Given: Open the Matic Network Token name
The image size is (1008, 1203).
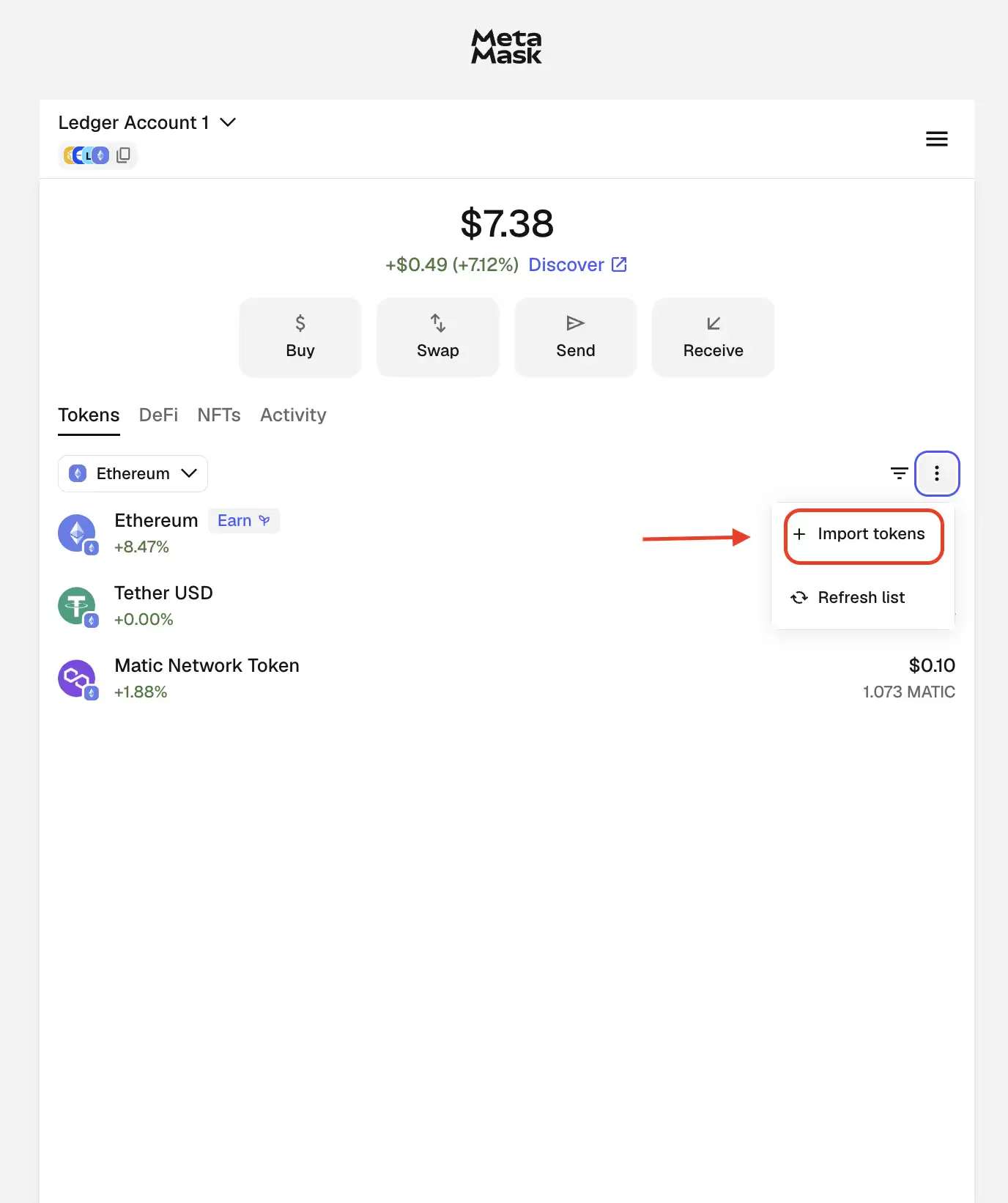Looking at the screenshot, I should pyautogui.click(x=207, y=665).
